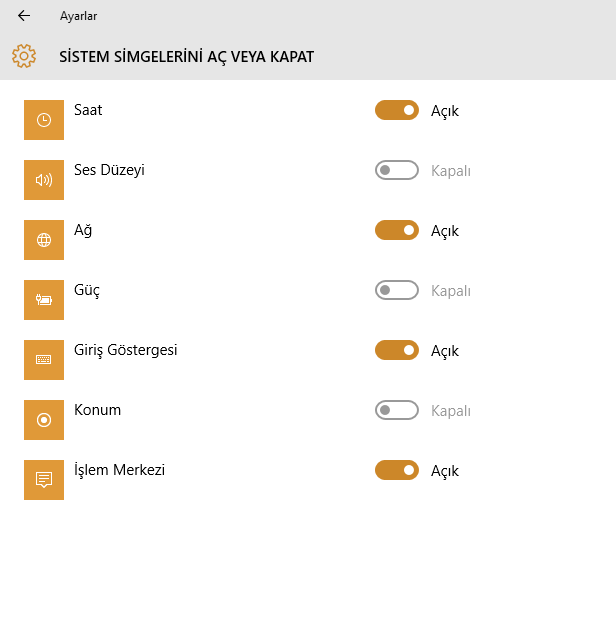
Task: Click the İşlem Merkezi notification icon
Action: (x=44, y=480)
